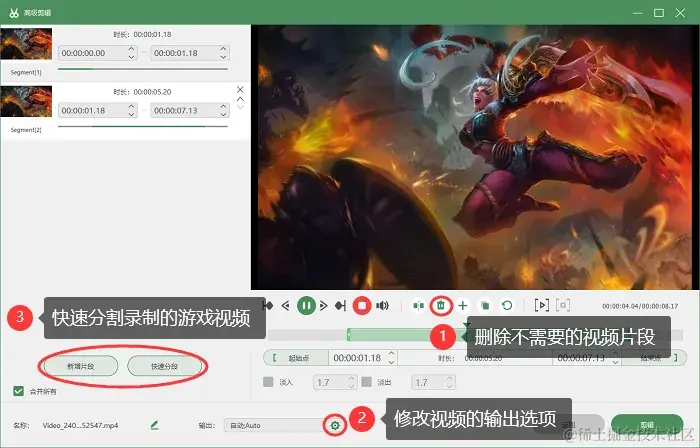
Task: Click the video preview area
Action: (475, 157)
